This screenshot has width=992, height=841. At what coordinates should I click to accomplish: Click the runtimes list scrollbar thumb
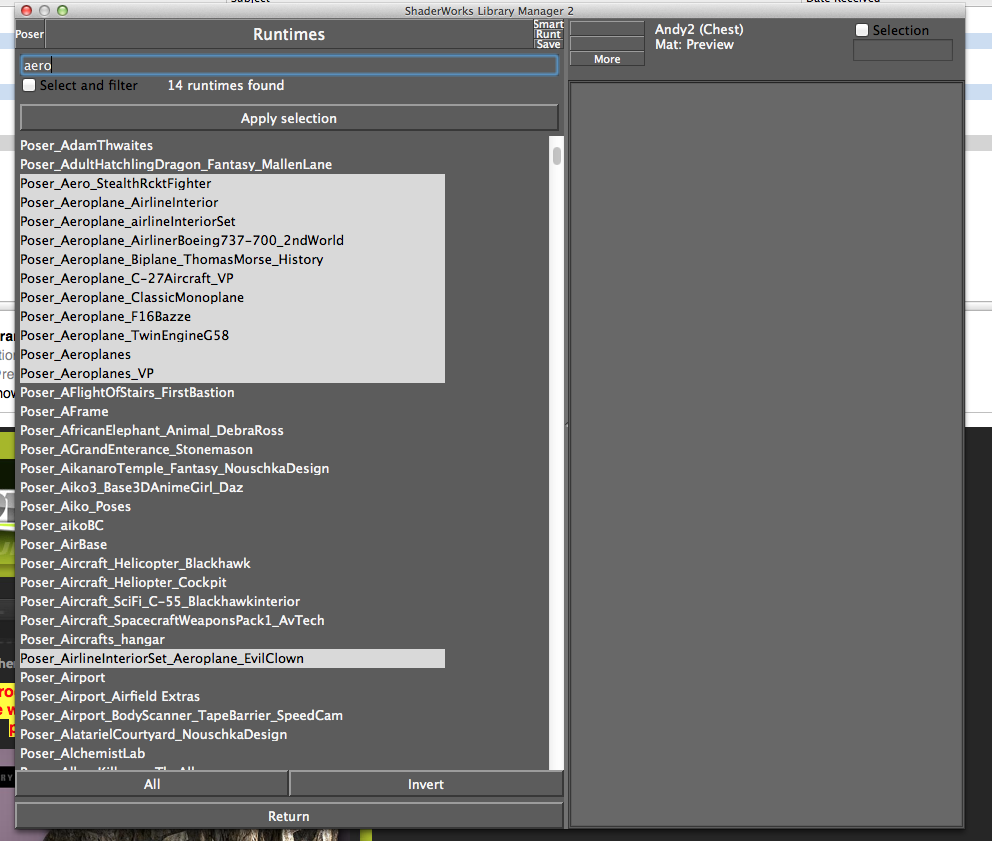(x=557, y=155)
